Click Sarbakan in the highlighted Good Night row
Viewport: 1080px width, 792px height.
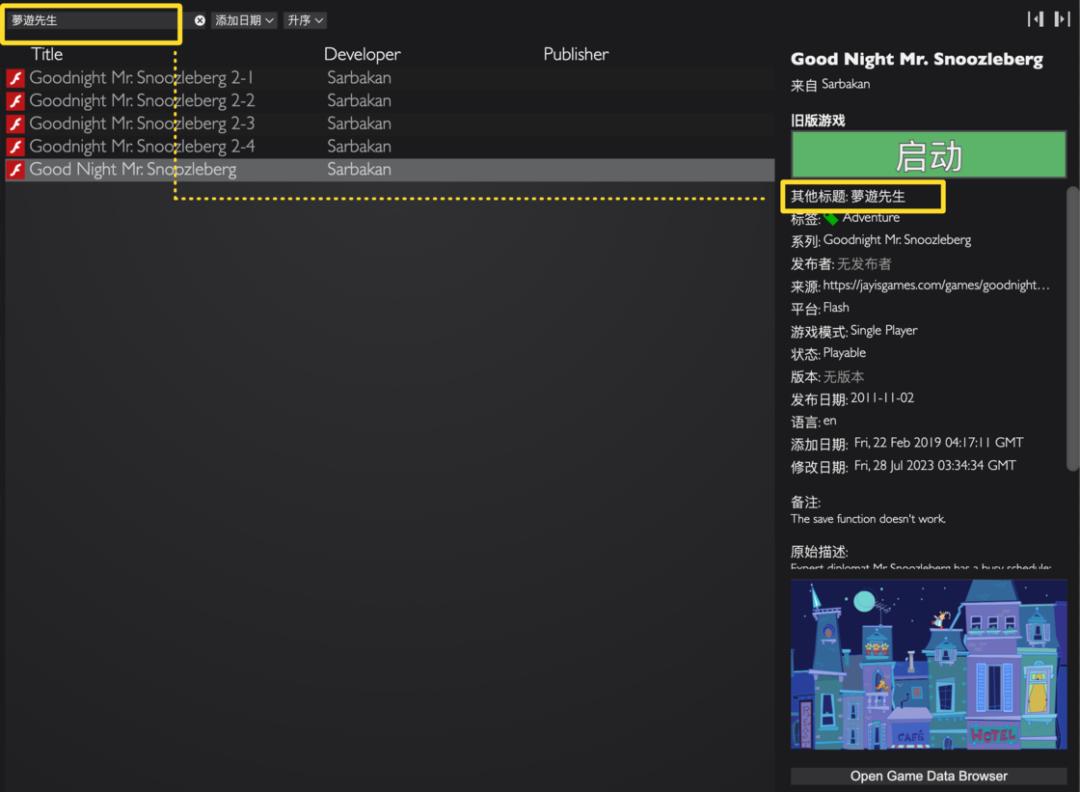tap(359, 169)
